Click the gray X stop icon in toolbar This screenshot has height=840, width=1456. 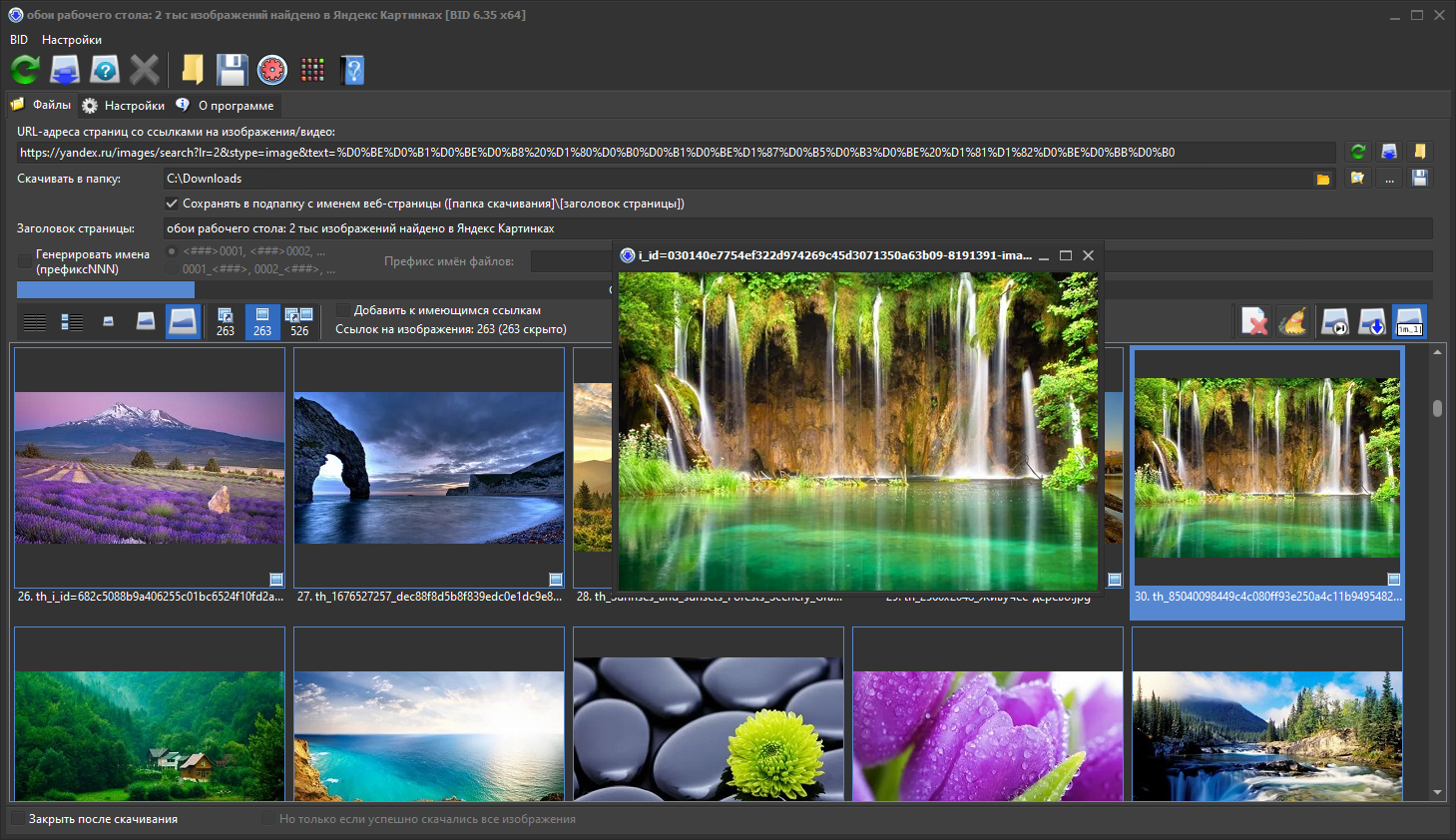(x=145, y=70)
